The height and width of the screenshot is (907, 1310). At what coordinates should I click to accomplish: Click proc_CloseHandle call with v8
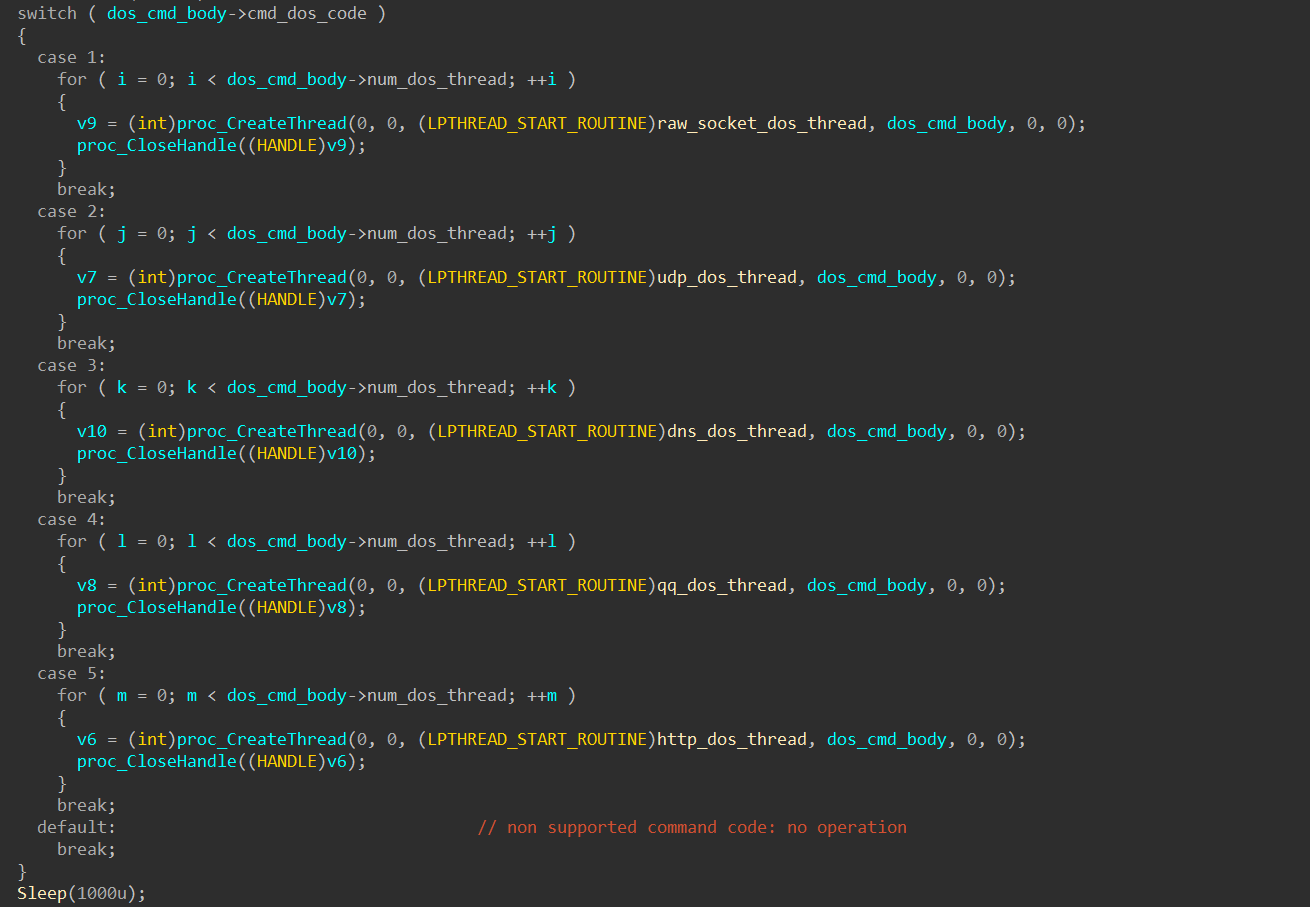coord(221,607)
